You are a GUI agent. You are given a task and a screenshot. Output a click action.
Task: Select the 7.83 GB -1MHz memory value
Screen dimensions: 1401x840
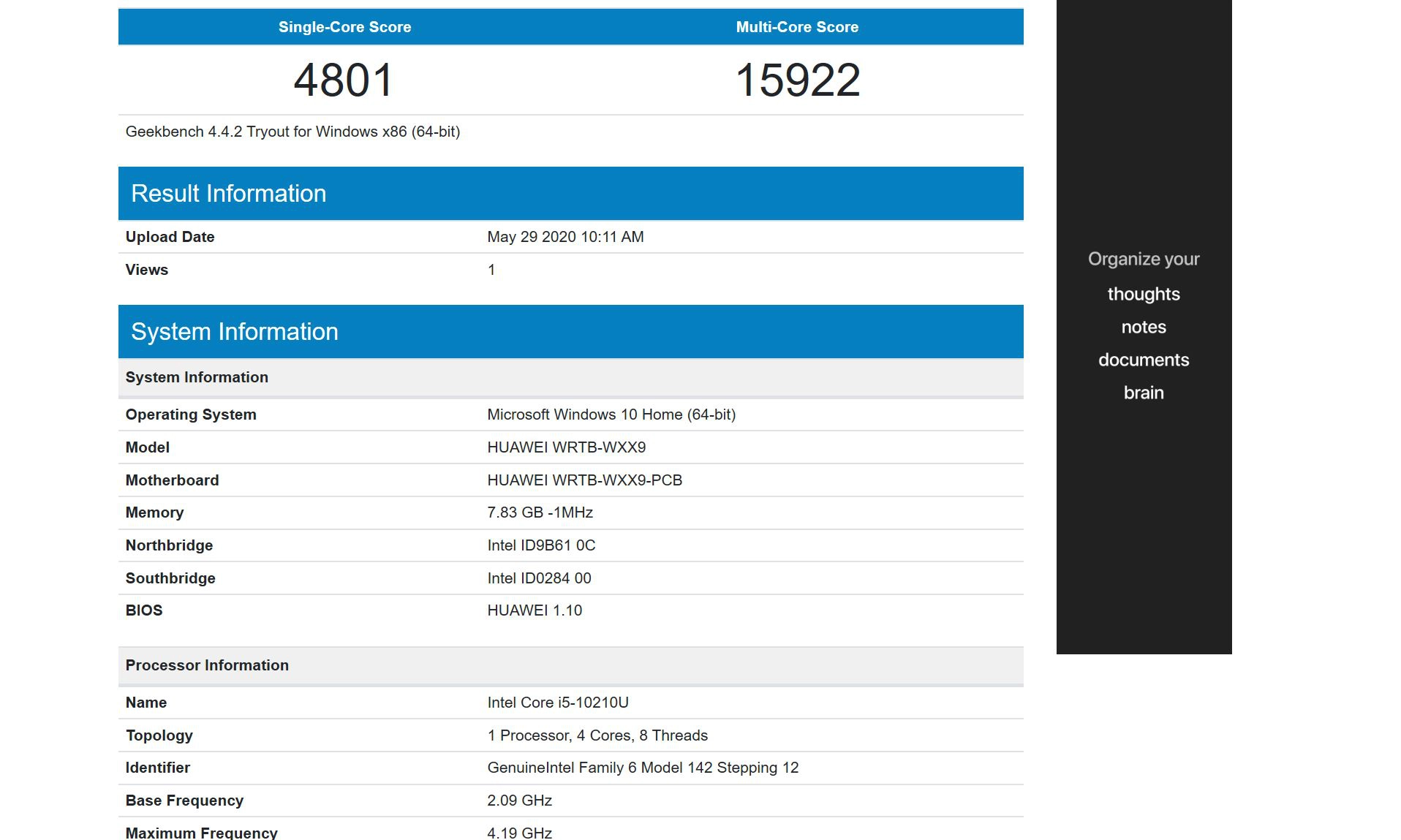540,512
